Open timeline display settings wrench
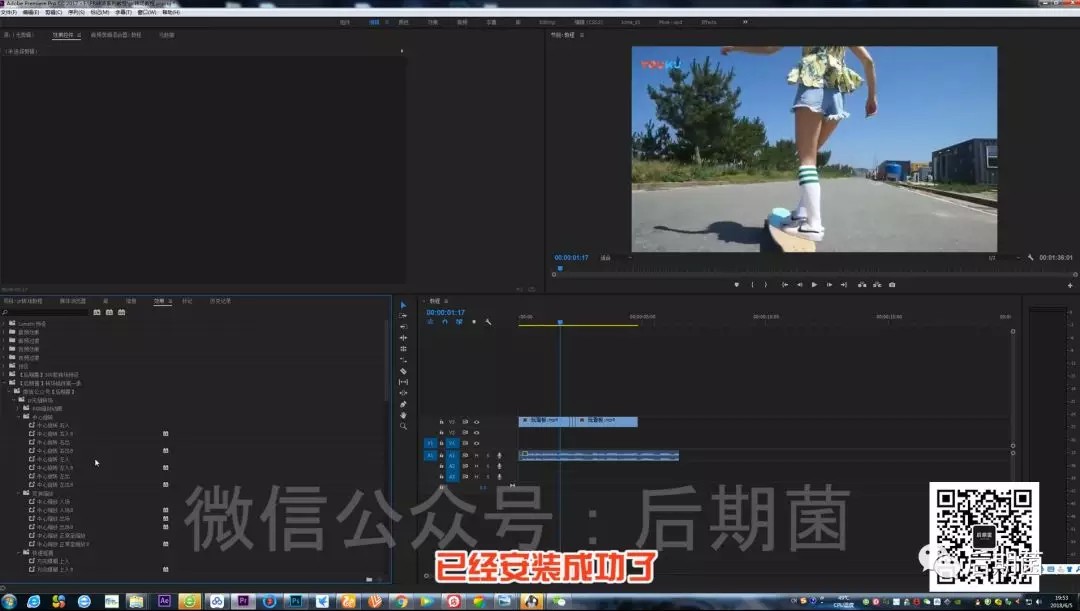Image resolution: width=1080 pixels, height=611 pixels. (x=488, y=322)
